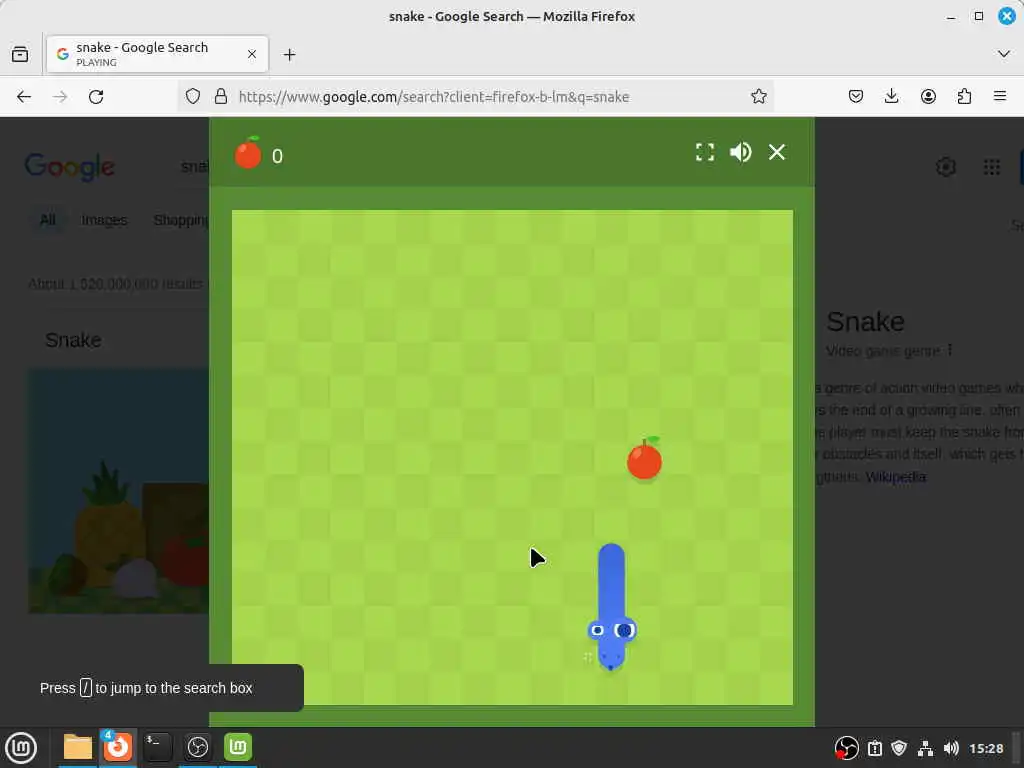This screenshot has width=1024, height=768.
Task: Save page to Pocket
Action: coord(856,97)
